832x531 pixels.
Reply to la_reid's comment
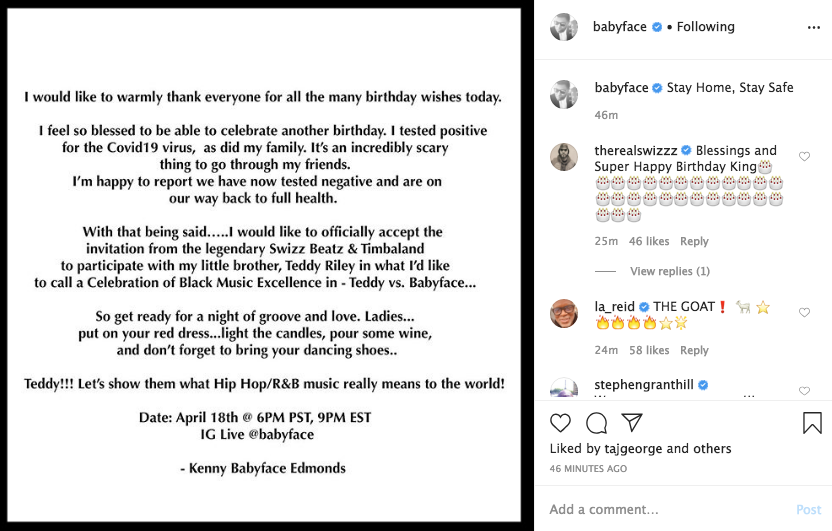click(694, 351)
